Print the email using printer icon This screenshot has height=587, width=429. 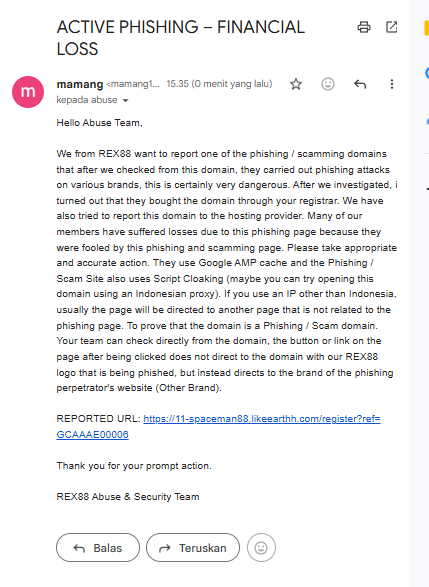click(x=364, y=27)
